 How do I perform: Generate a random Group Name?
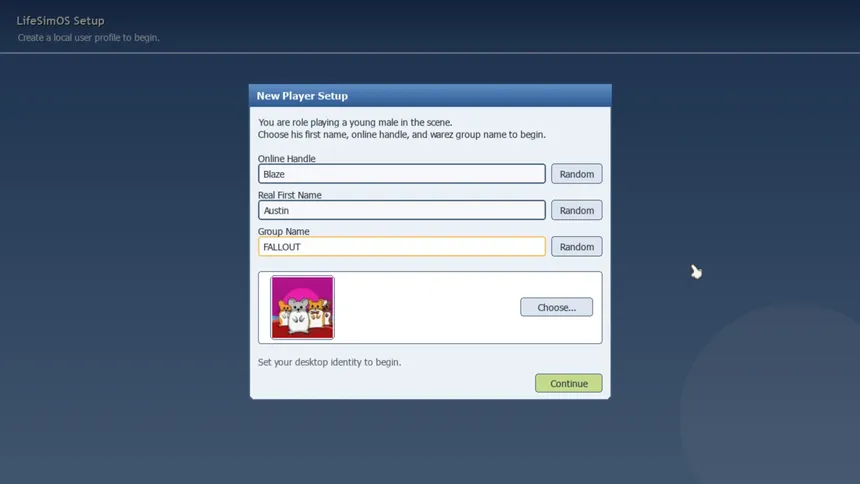(x=576, y=247)
